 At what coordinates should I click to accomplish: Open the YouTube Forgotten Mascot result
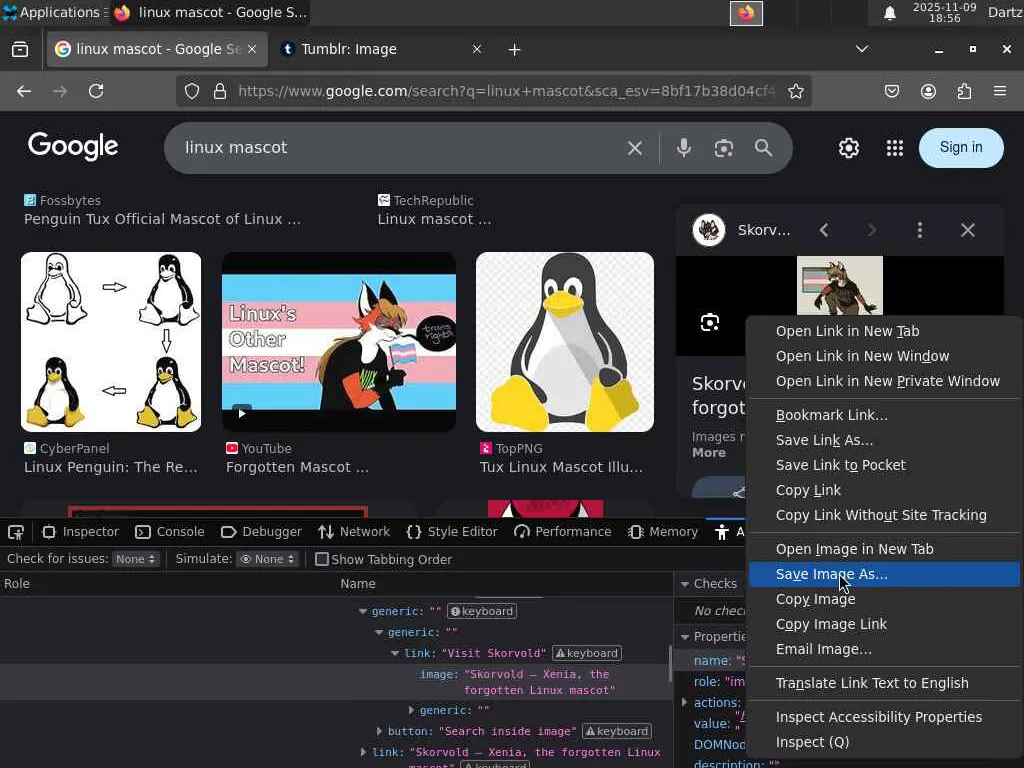[297, 468]
